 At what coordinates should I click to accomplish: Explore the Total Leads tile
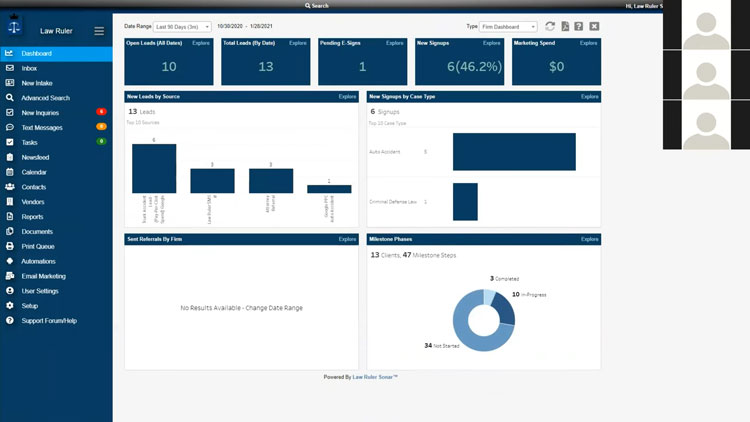click(298, 43)
